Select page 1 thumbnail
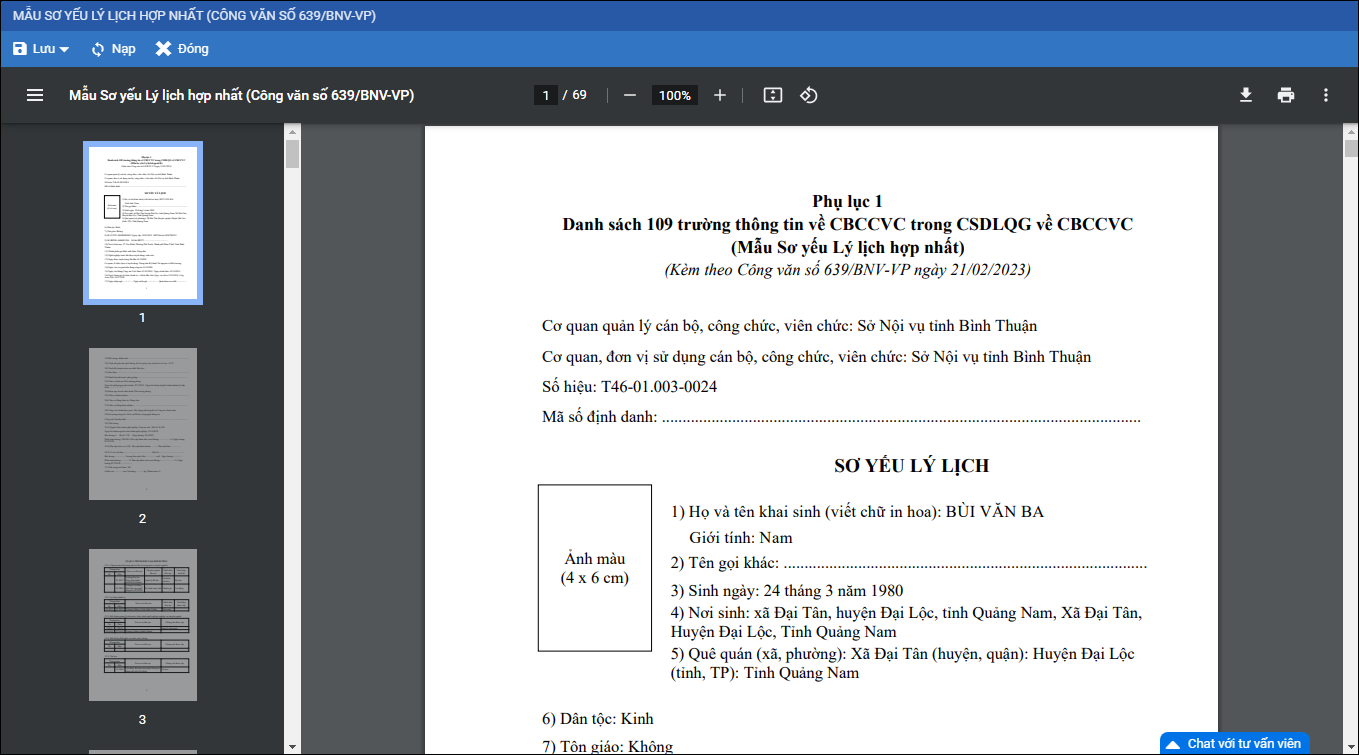1359x755 pixels. [x=142, y=223]
